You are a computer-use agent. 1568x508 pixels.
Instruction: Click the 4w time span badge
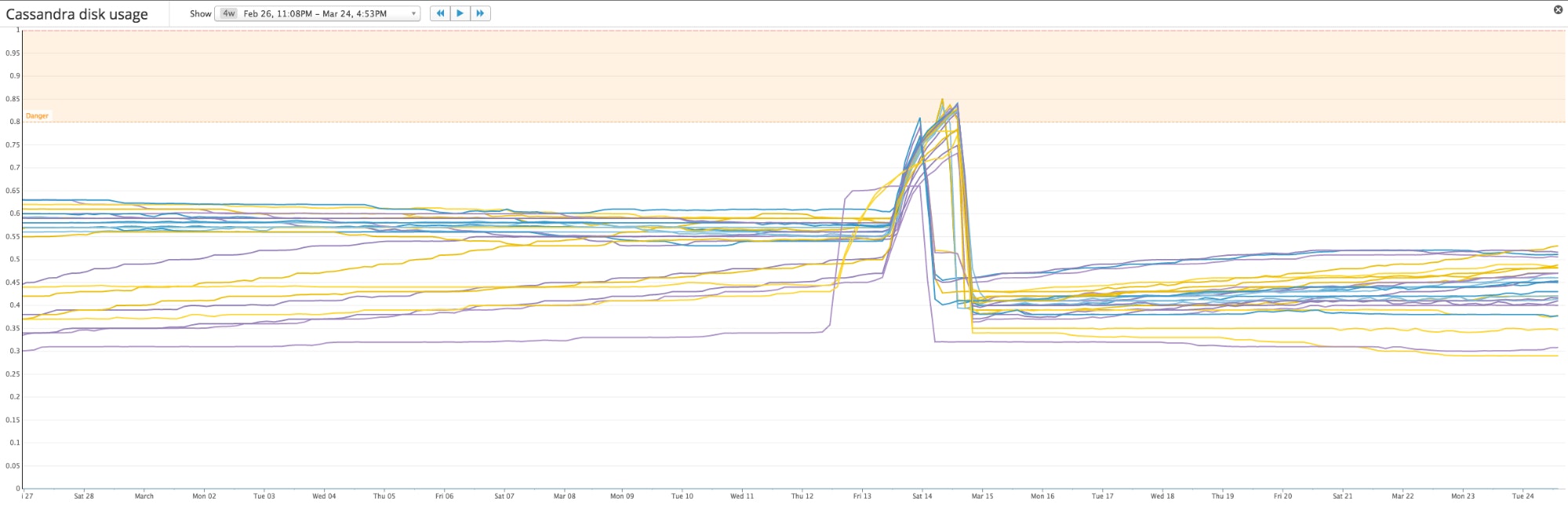tap(228, 13)
